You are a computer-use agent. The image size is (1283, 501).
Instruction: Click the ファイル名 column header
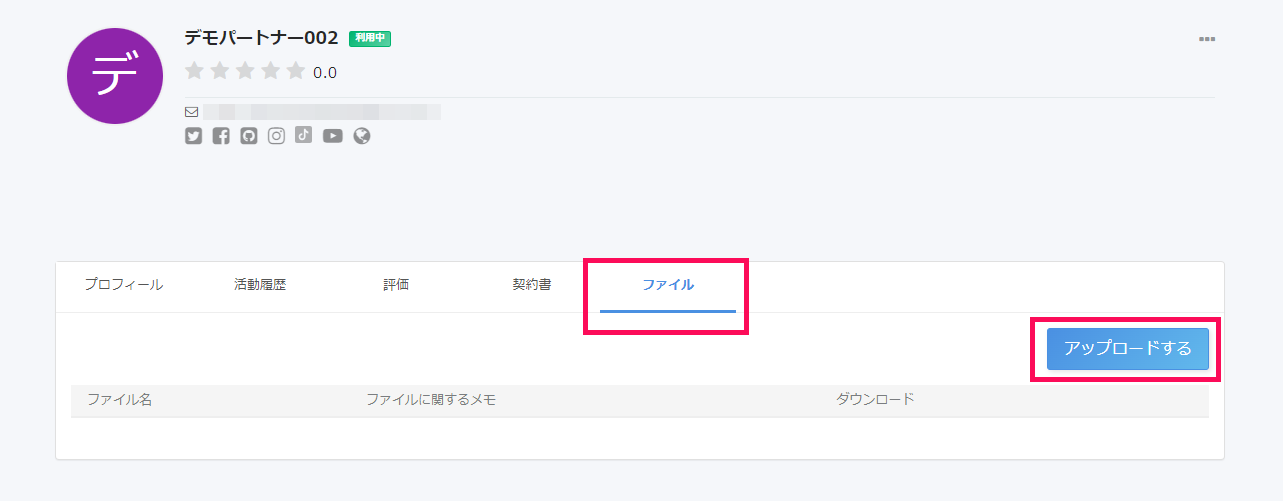(x=119, y=400)
